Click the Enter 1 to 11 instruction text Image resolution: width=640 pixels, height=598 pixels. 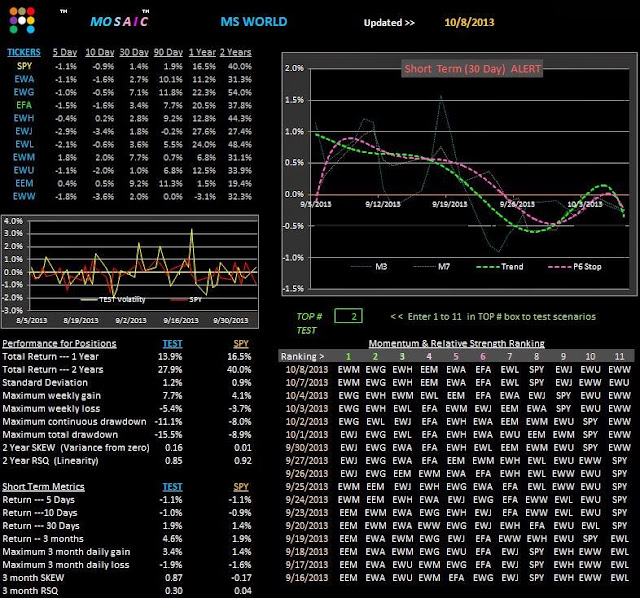[493, 317]
